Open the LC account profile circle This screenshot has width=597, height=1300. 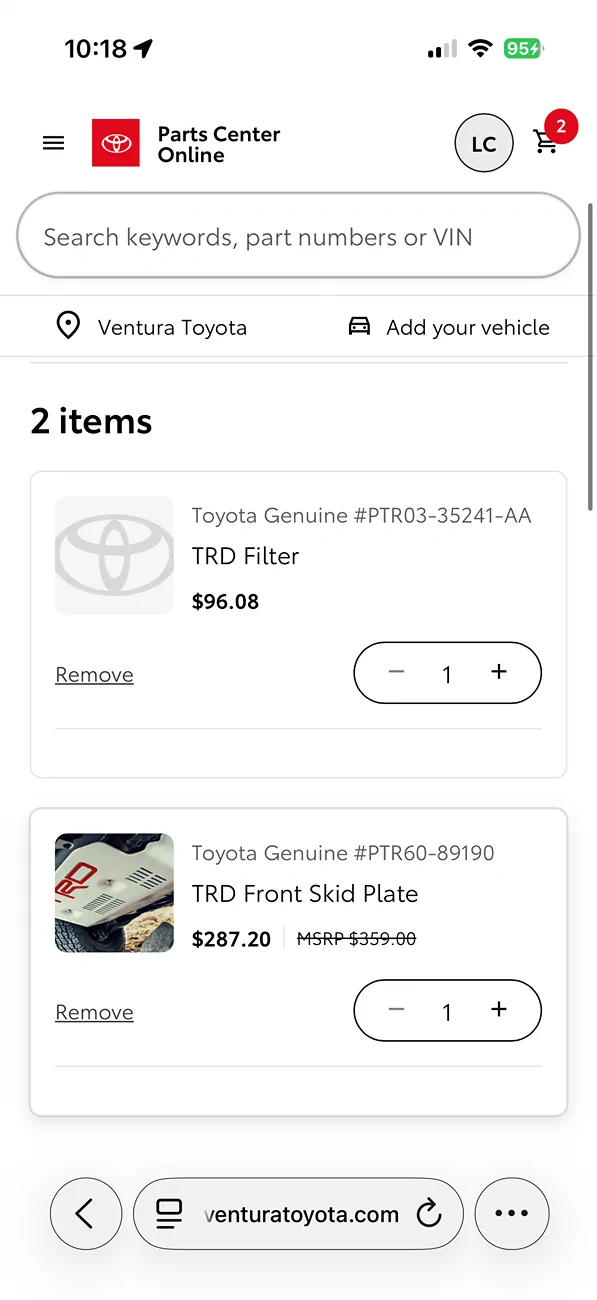tap(484, 143)
